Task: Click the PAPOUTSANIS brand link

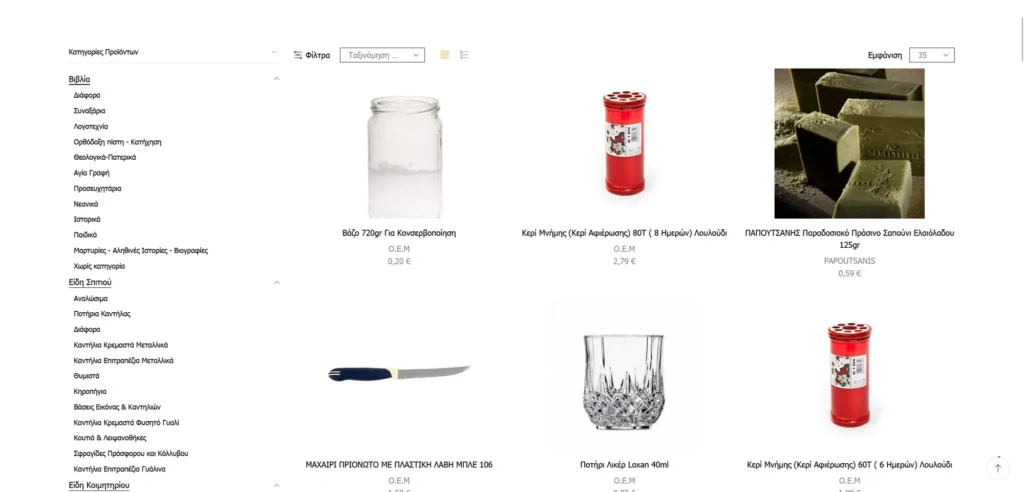Action: pos(850,261)
